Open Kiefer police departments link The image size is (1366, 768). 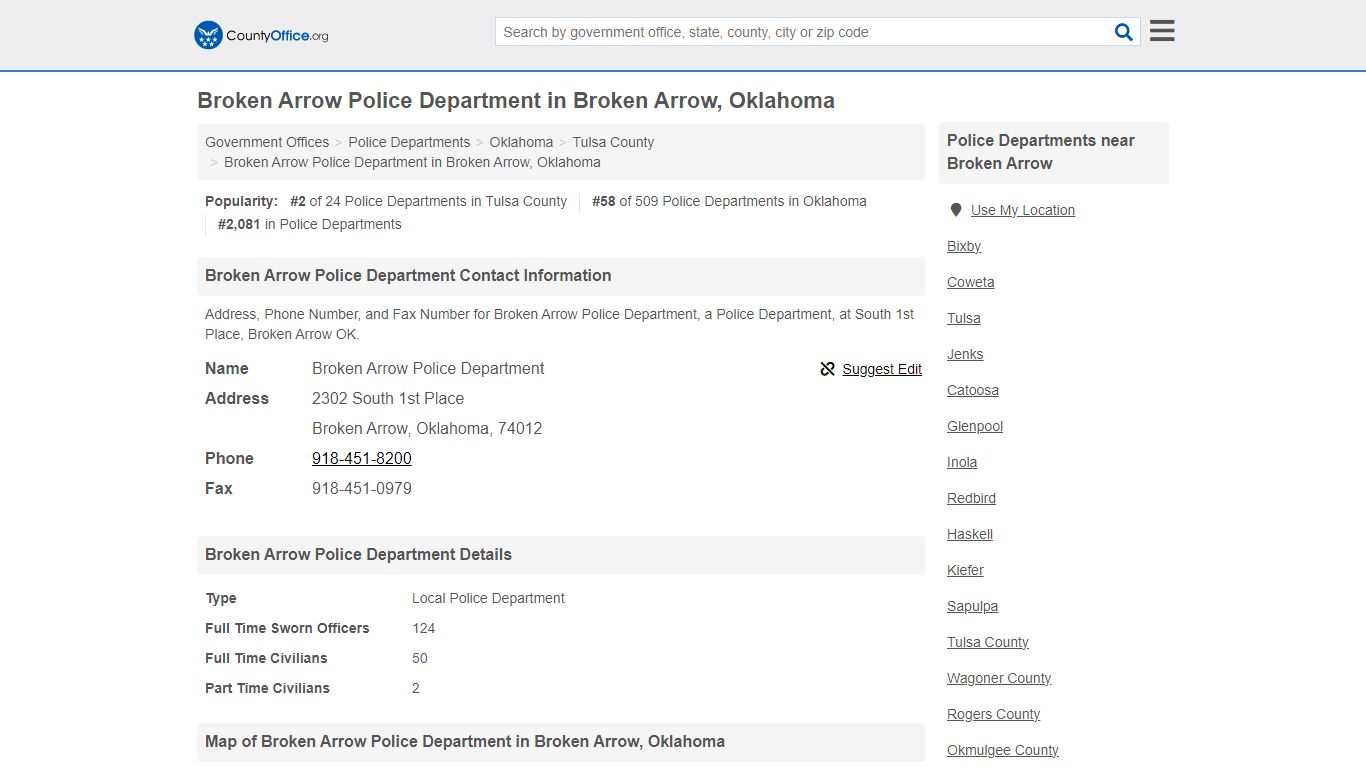pyautogui.click(x=965, y=570)
